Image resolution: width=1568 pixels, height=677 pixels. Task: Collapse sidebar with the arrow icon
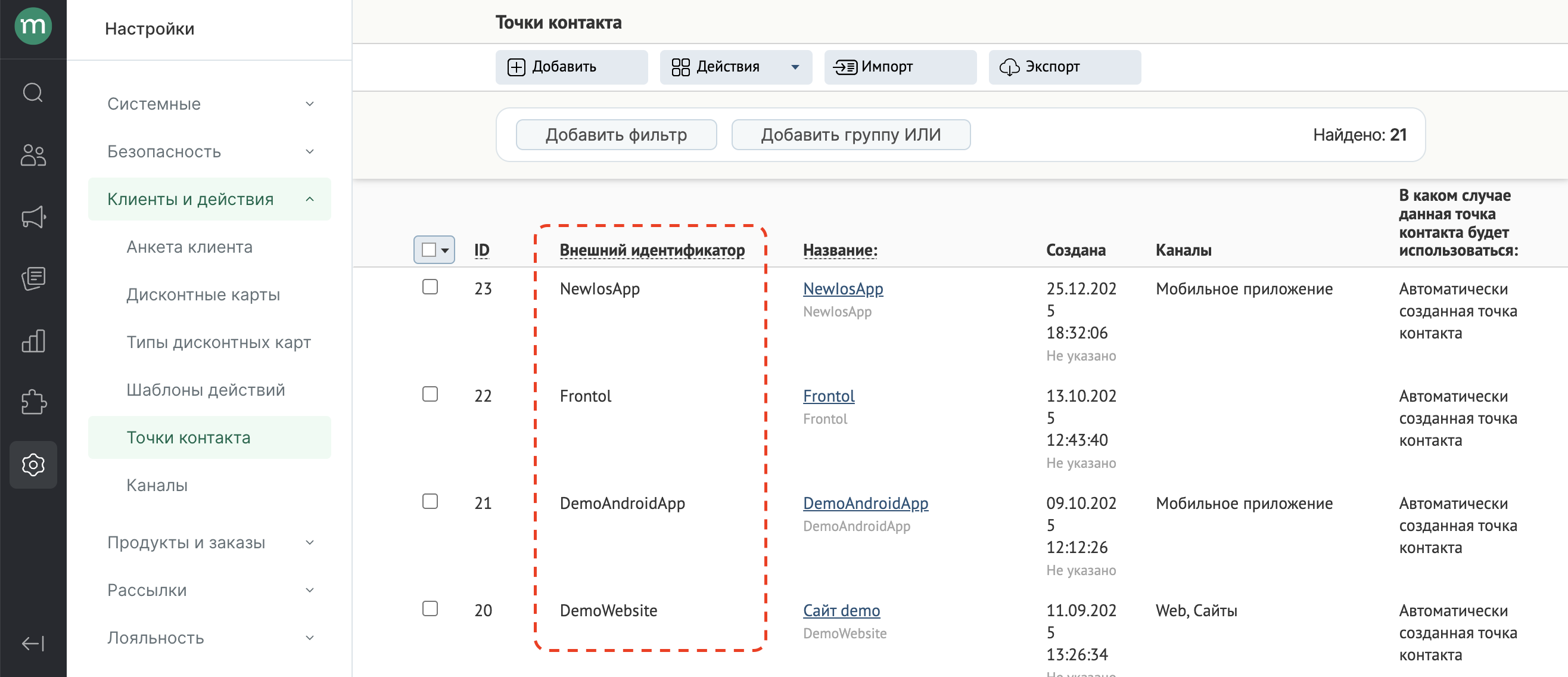pyautogui.click(x=33, y=644)
